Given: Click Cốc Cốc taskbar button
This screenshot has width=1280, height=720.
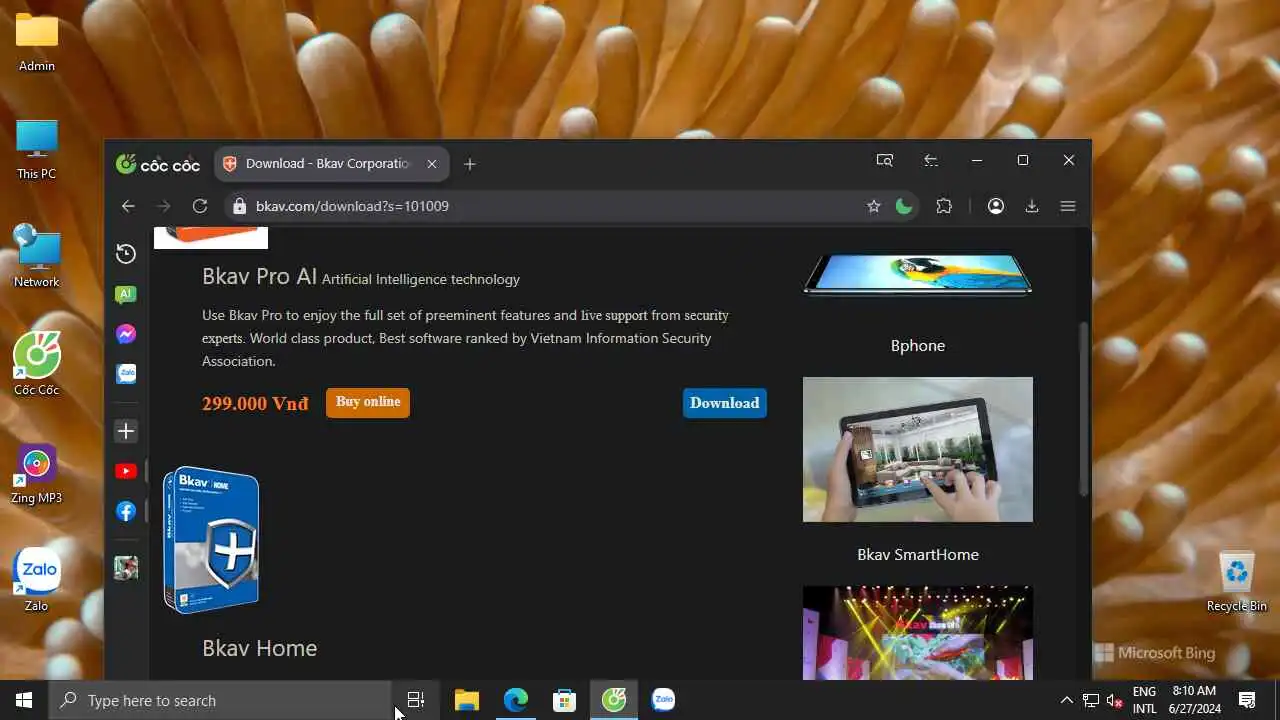Looking at the screenshot, I should pos(614,700).
